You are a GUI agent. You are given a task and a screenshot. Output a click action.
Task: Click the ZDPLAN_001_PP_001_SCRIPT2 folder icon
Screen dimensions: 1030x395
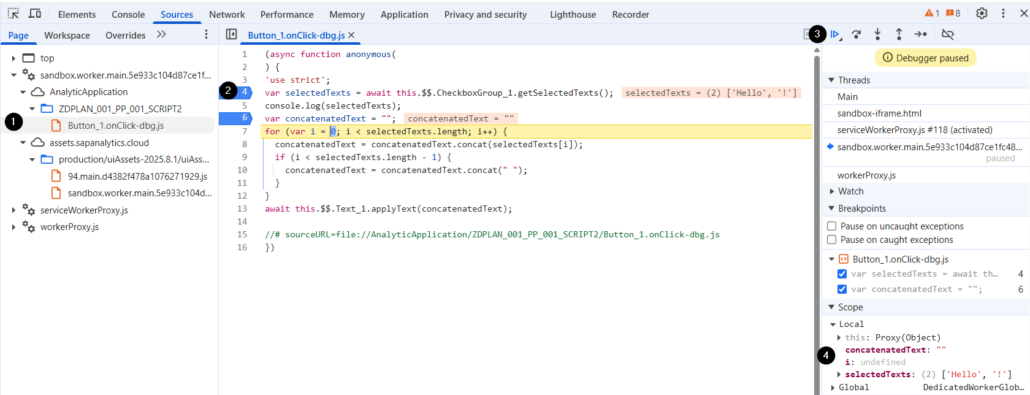(47, 108)
